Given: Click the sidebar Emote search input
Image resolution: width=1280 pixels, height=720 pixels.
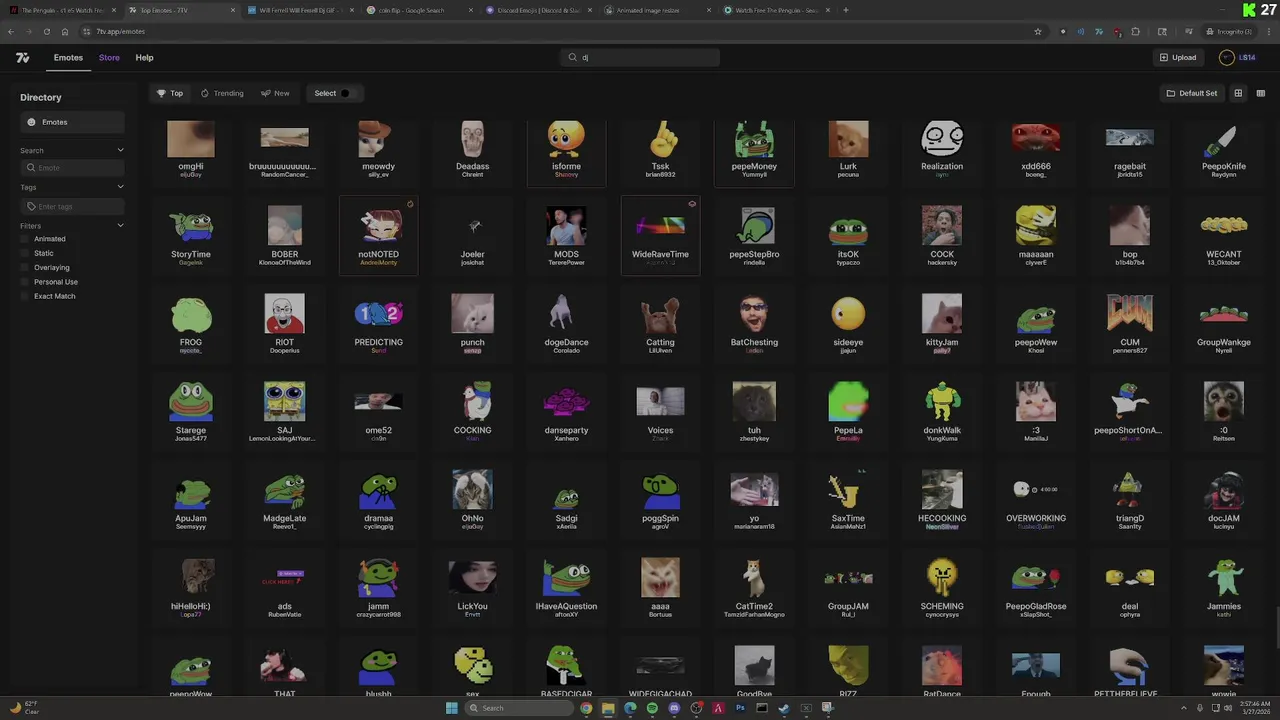Looking at the screenshot, I should coord(72,168).
